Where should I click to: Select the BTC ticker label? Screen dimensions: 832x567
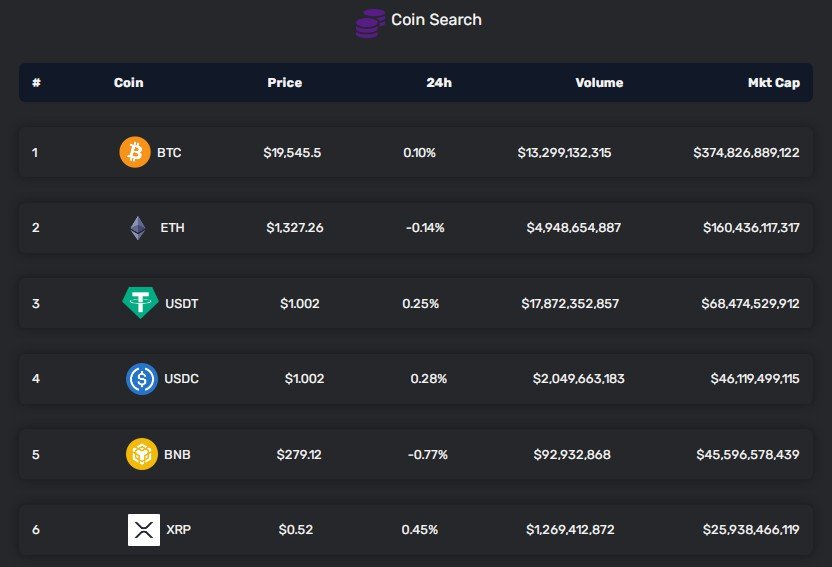[169, 153]
